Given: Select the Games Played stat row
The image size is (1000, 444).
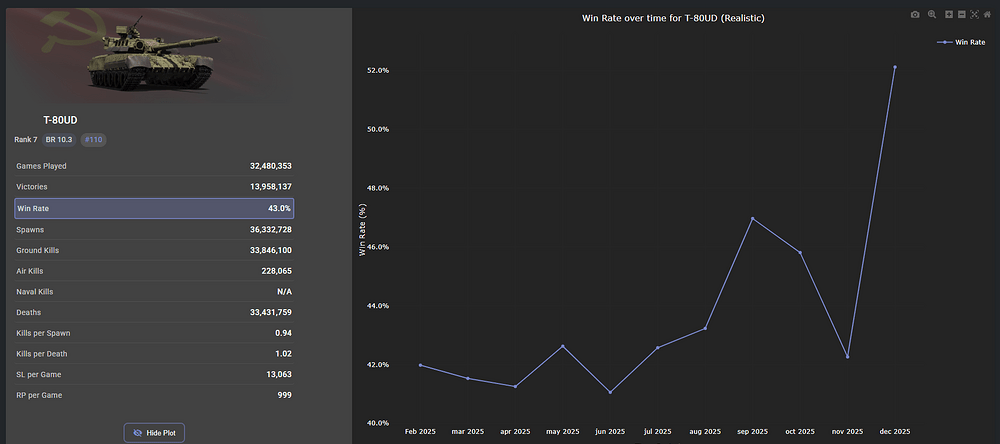Looking at the screenshot, I should tap(154, 166).
